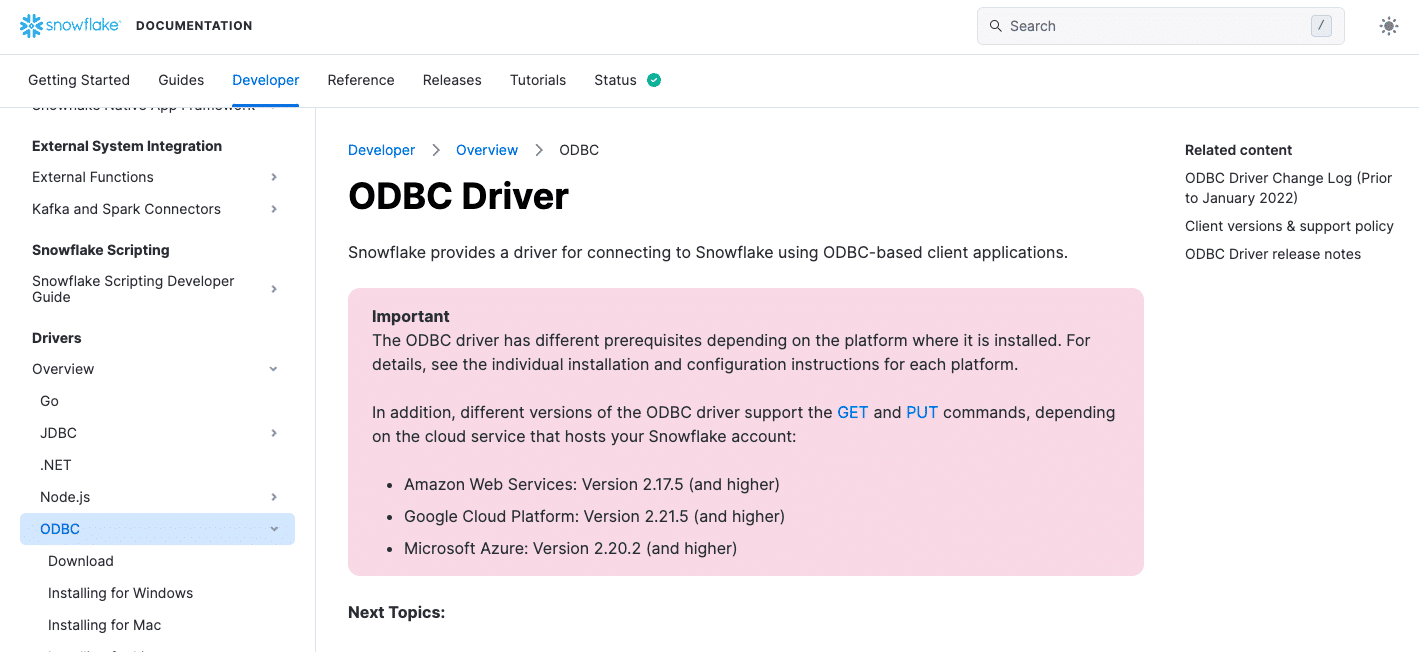Click the ODBC breadcrumb text
This screenshot has width=1419, height=652.
pyautogui.click(x=579, y=150)
